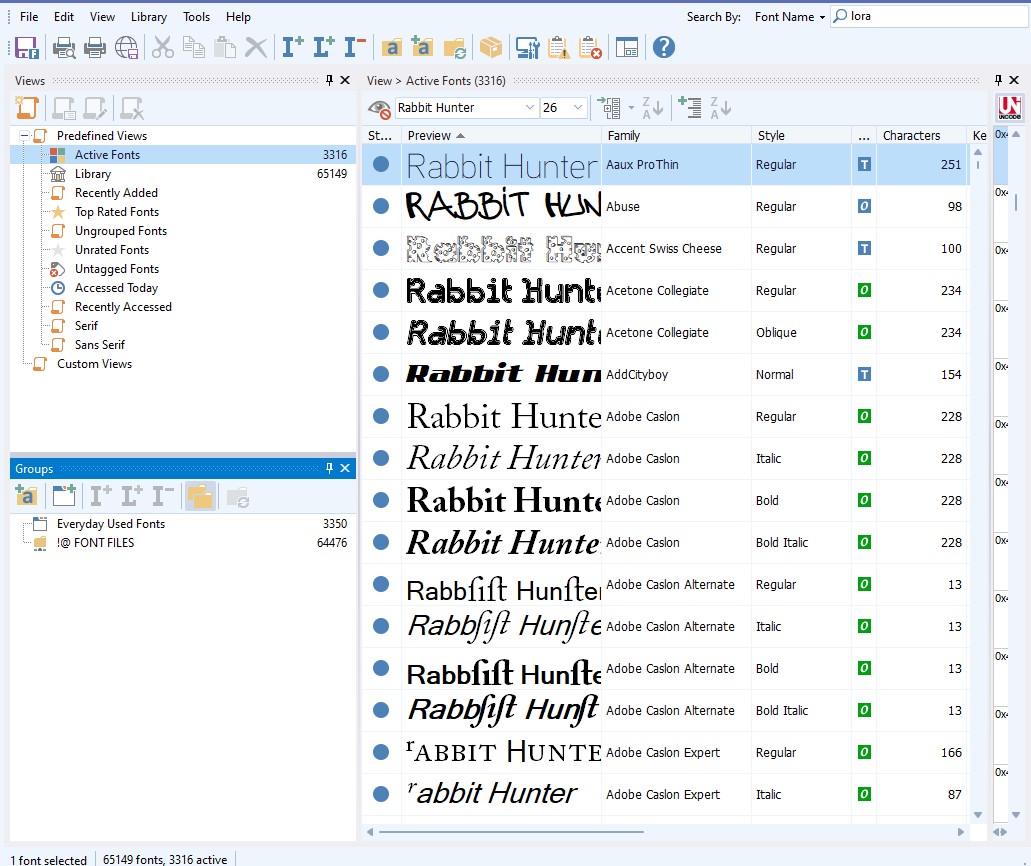Toggle auto-hide pin on Groups panel
The image size is (1031, 866).
tap(329, 468)
